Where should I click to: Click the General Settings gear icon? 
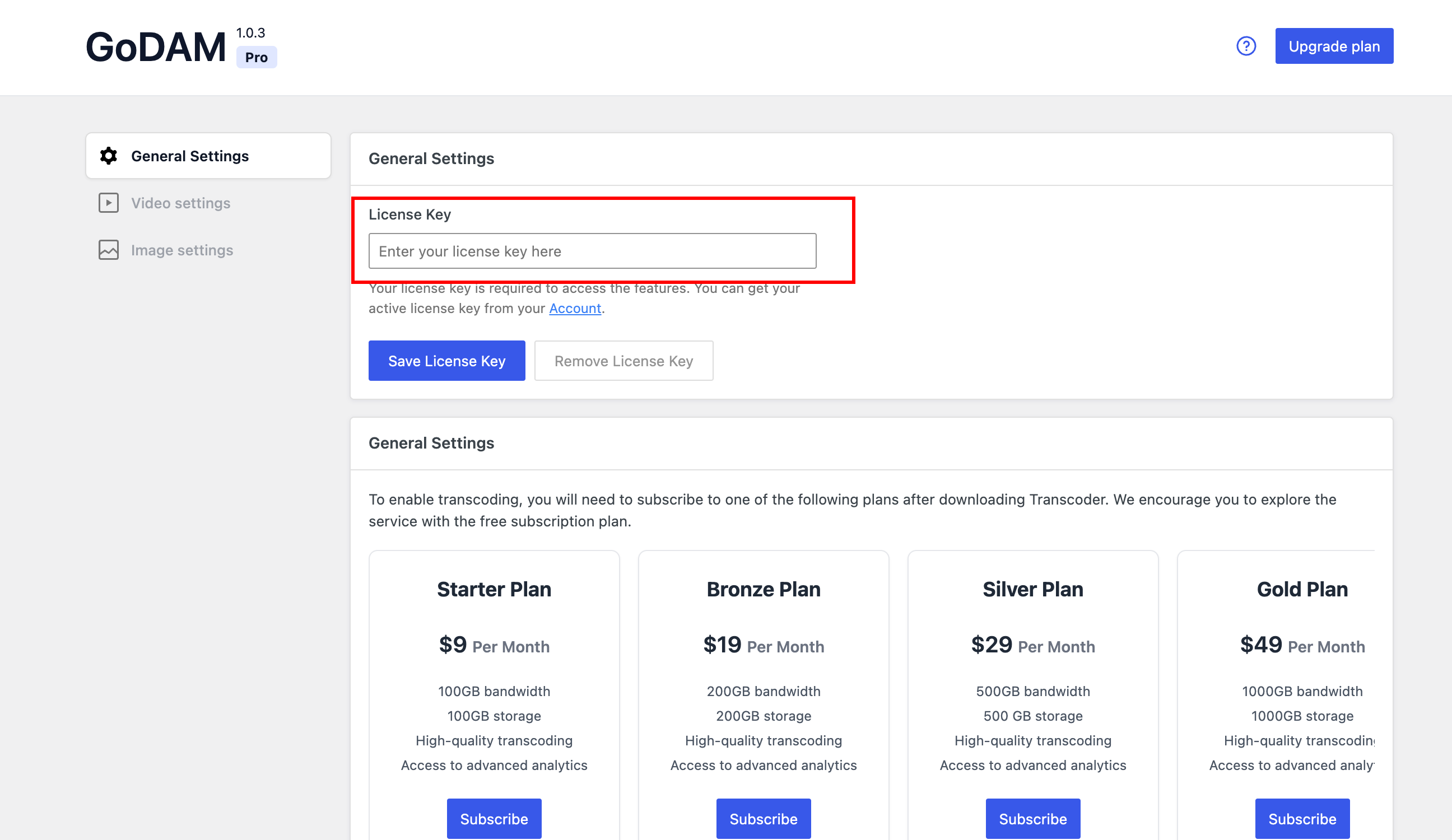(x=108, y=156)
